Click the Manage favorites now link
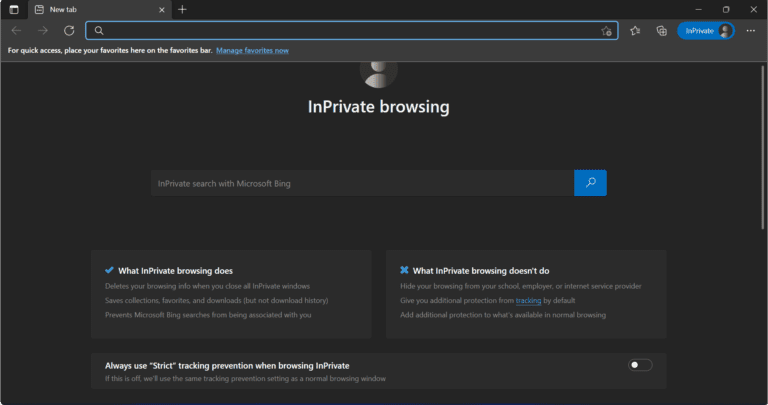This screenshot has height=405, width=768. (x=252, y=50)
